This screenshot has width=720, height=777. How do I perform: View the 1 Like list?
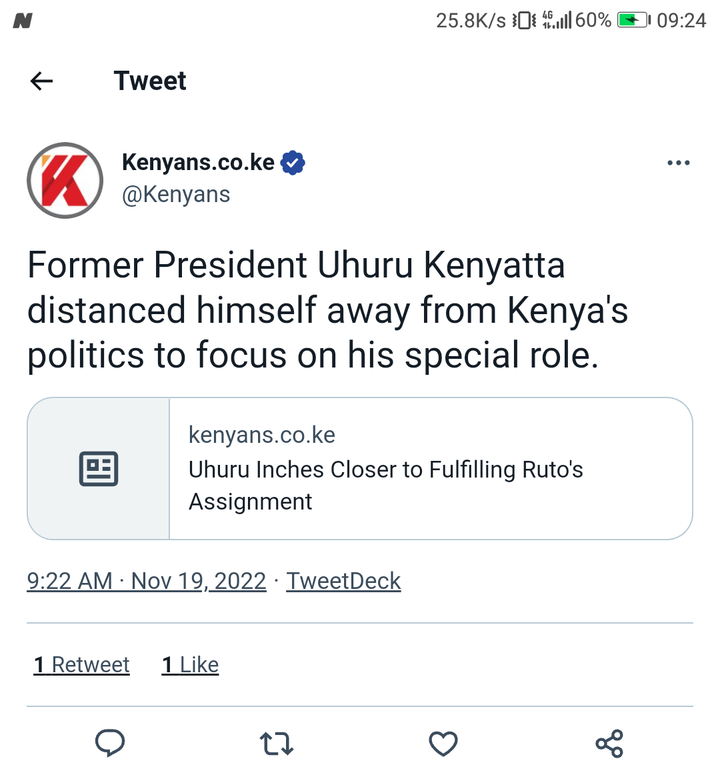190,665
